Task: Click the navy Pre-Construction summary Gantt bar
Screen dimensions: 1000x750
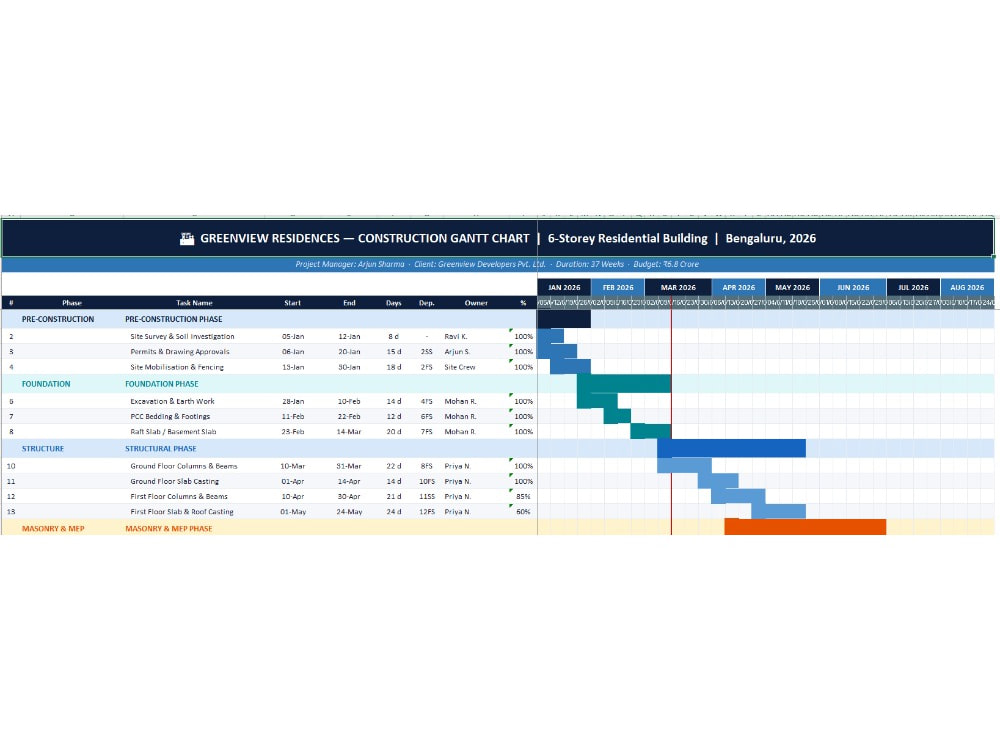Action: click(x=564, y=319)
